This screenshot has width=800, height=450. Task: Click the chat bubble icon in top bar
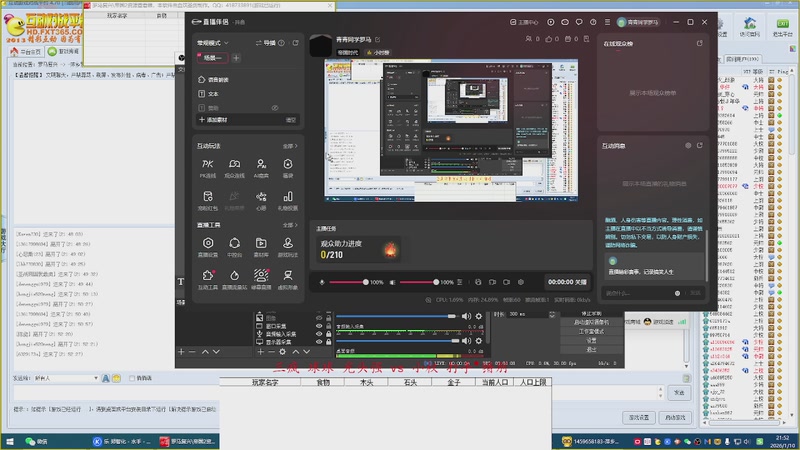point(579,22)
